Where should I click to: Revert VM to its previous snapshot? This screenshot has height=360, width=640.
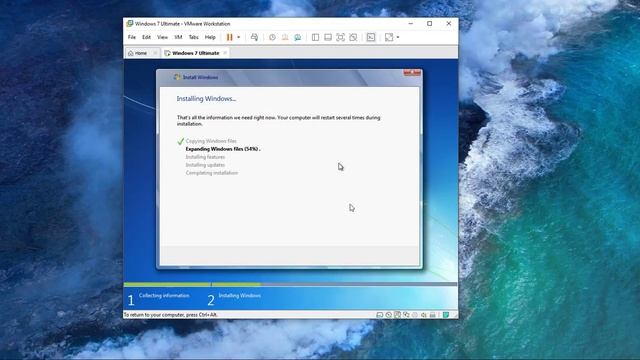pyautogui.click(x=285, y=37)
